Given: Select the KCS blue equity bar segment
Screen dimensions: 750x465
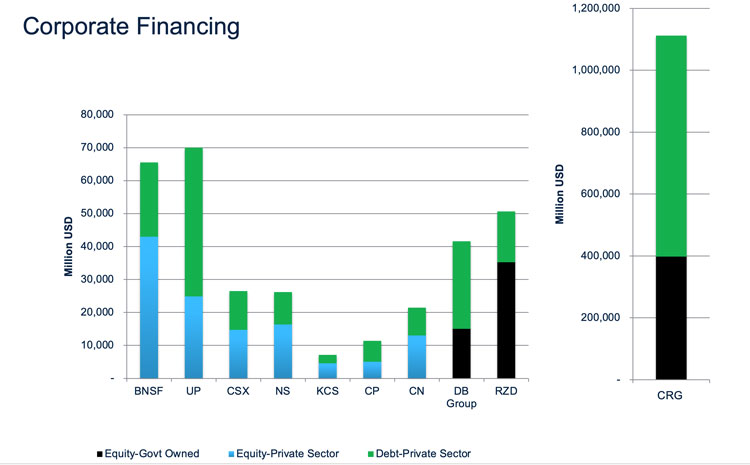Looking at the screenshot, I should (x=328, y=371).
